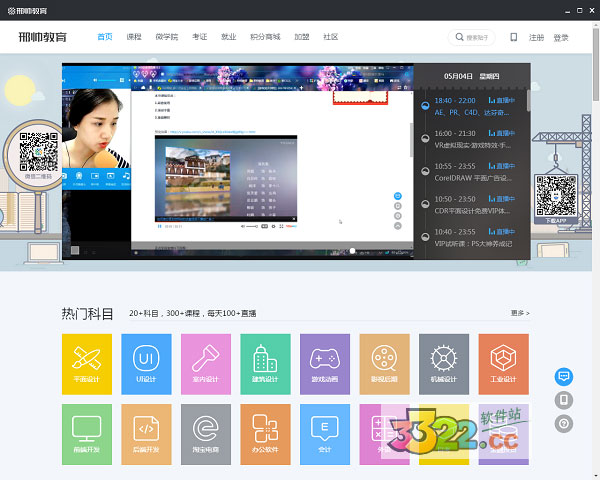Open the 就业 navigation tab
The image size is (600, 480).
coord(228,37)
